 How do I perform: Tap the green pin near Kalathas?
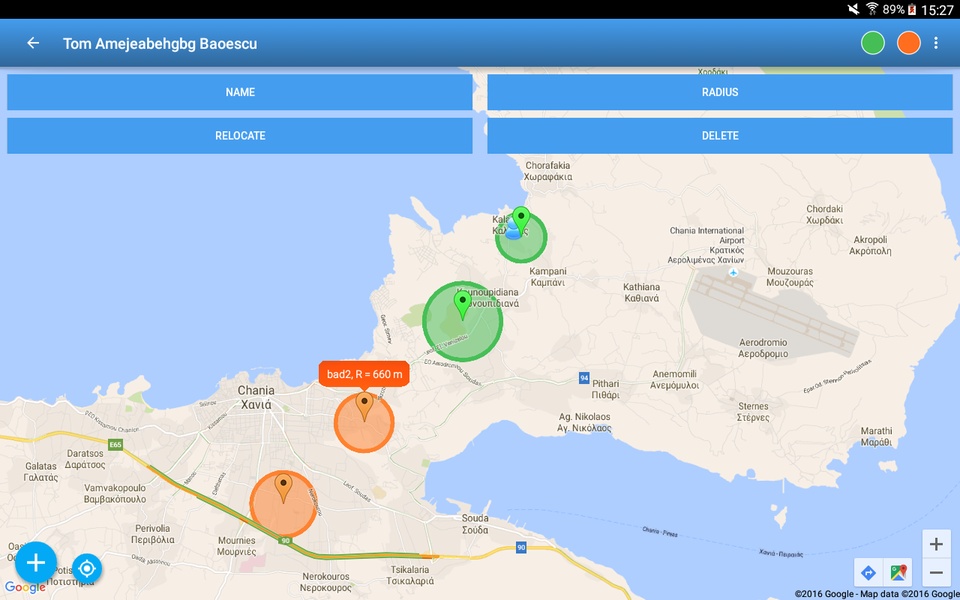pyautogui.click(x=521, y=220)
